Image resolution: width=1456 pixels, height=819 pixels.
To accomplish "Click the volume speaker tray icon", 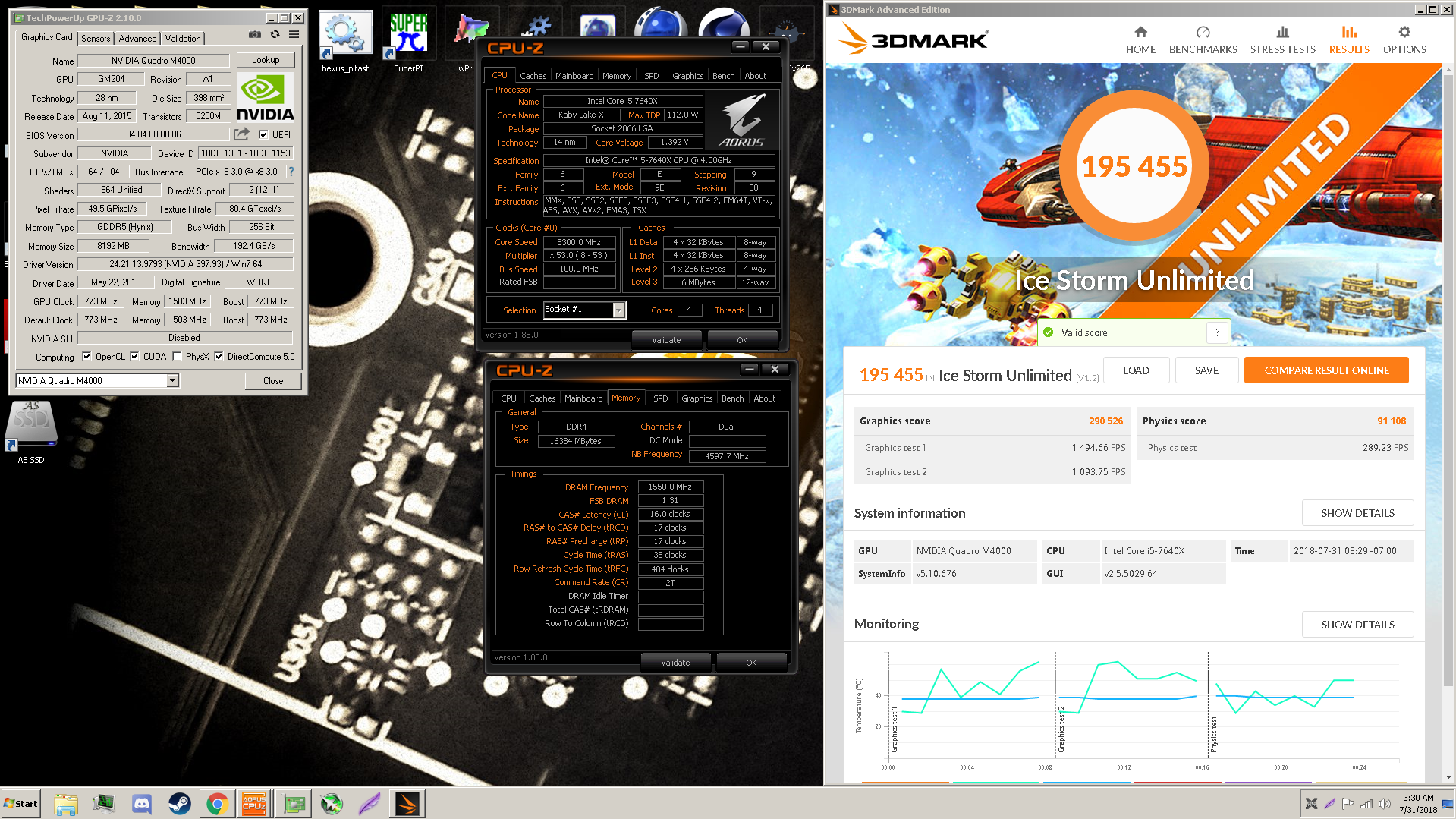I will [x=1384, y=804].
